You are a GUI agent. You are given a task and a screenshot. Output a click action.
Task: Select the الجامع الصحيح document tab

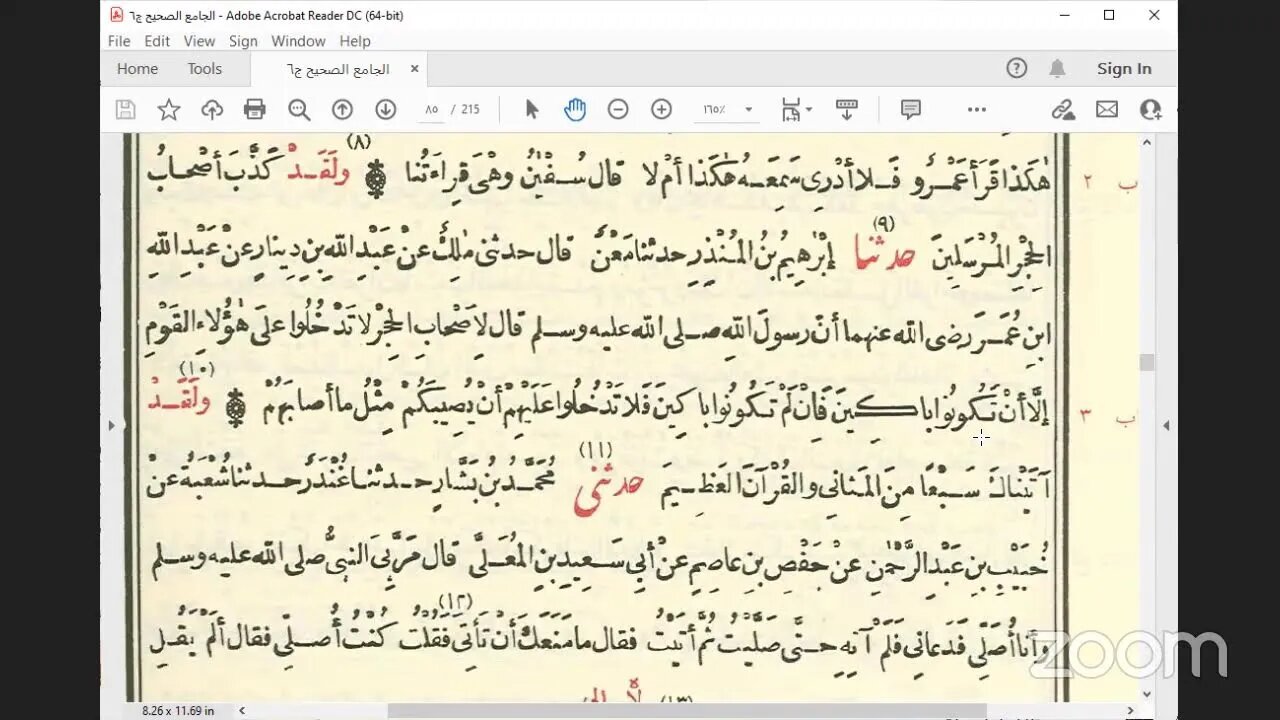click(x=338, y=69)
